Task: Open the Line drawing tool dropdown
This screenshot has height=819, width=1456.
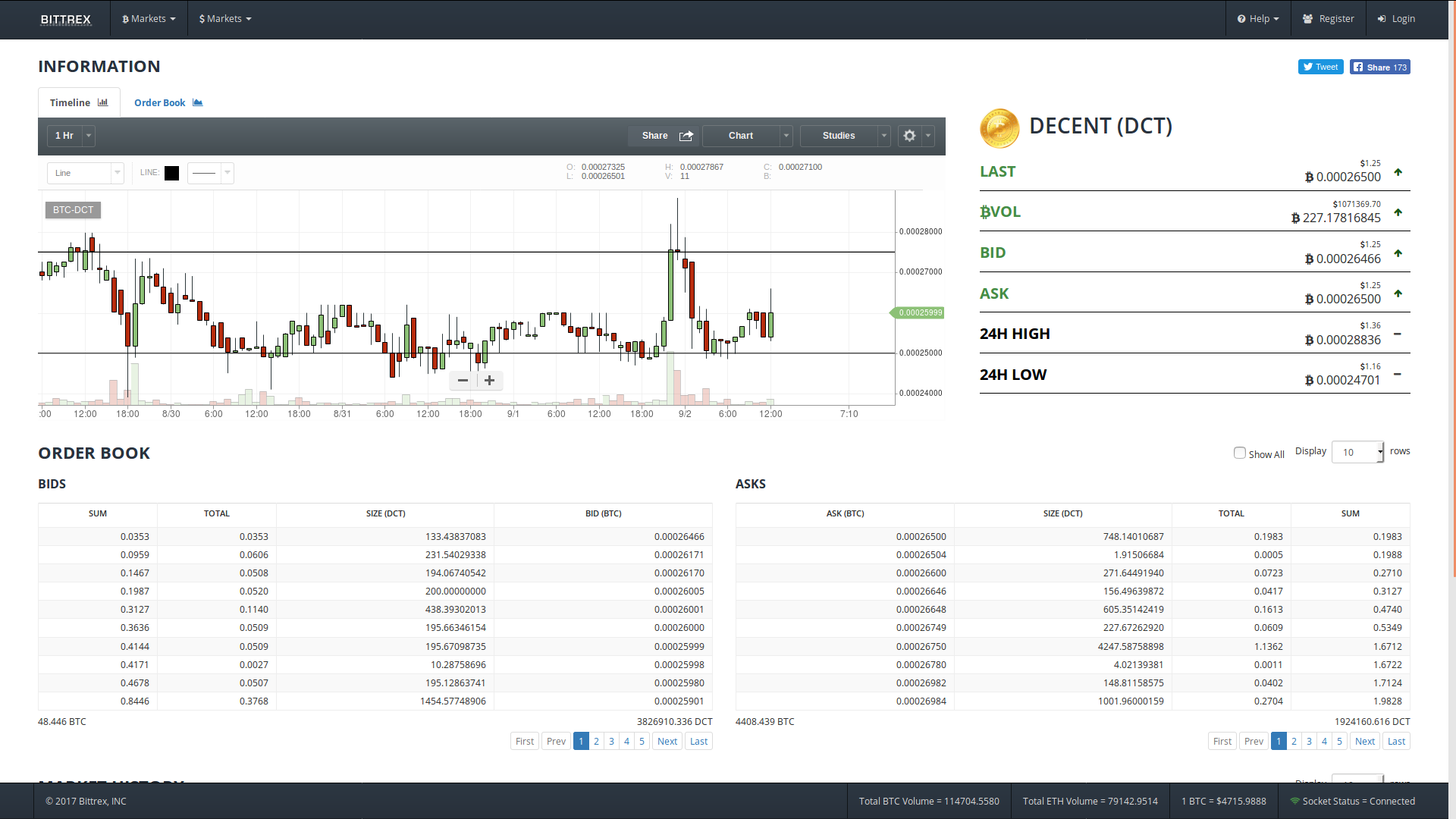Action: tap(85, 173)
